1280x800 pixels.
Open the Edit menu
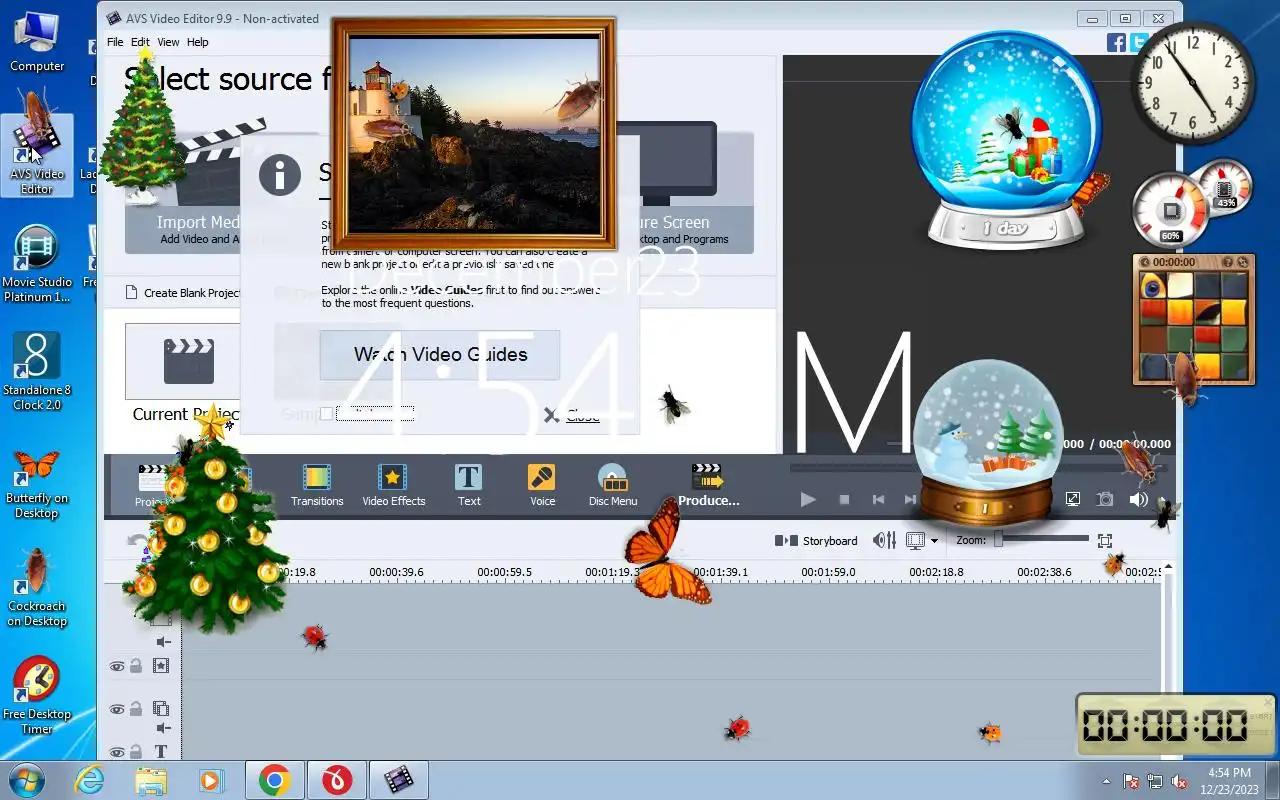click(140, 42)
